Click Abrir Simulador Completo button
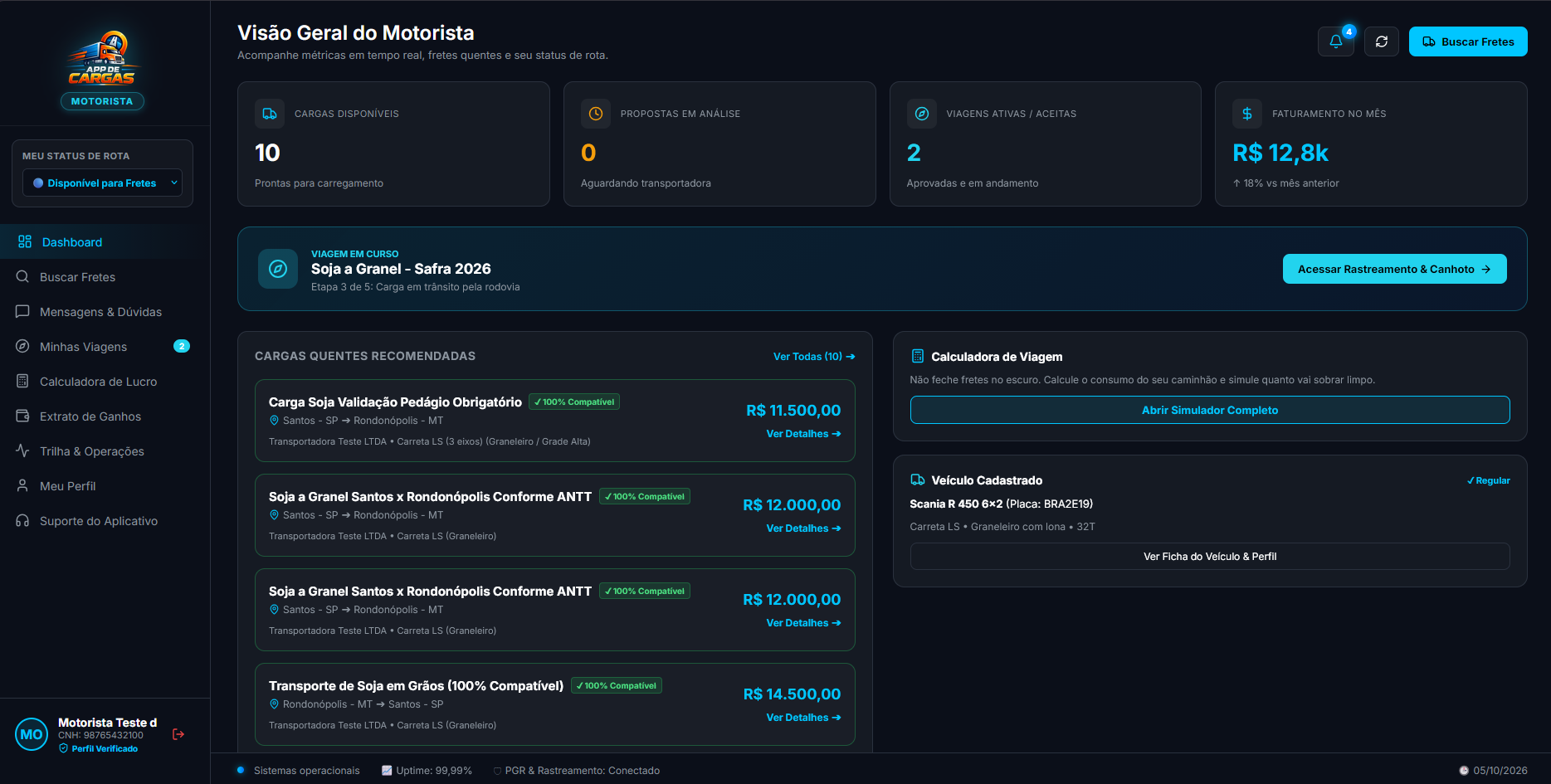The height and width of the screenshot is (784, 1551). (1210, 410)
